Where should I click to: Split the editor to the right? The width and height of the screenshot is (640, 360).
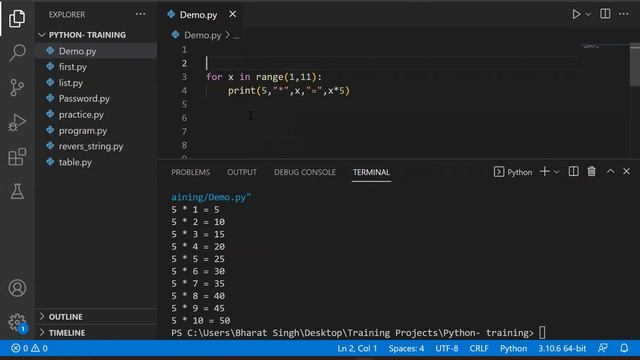[x=605, y=14]
